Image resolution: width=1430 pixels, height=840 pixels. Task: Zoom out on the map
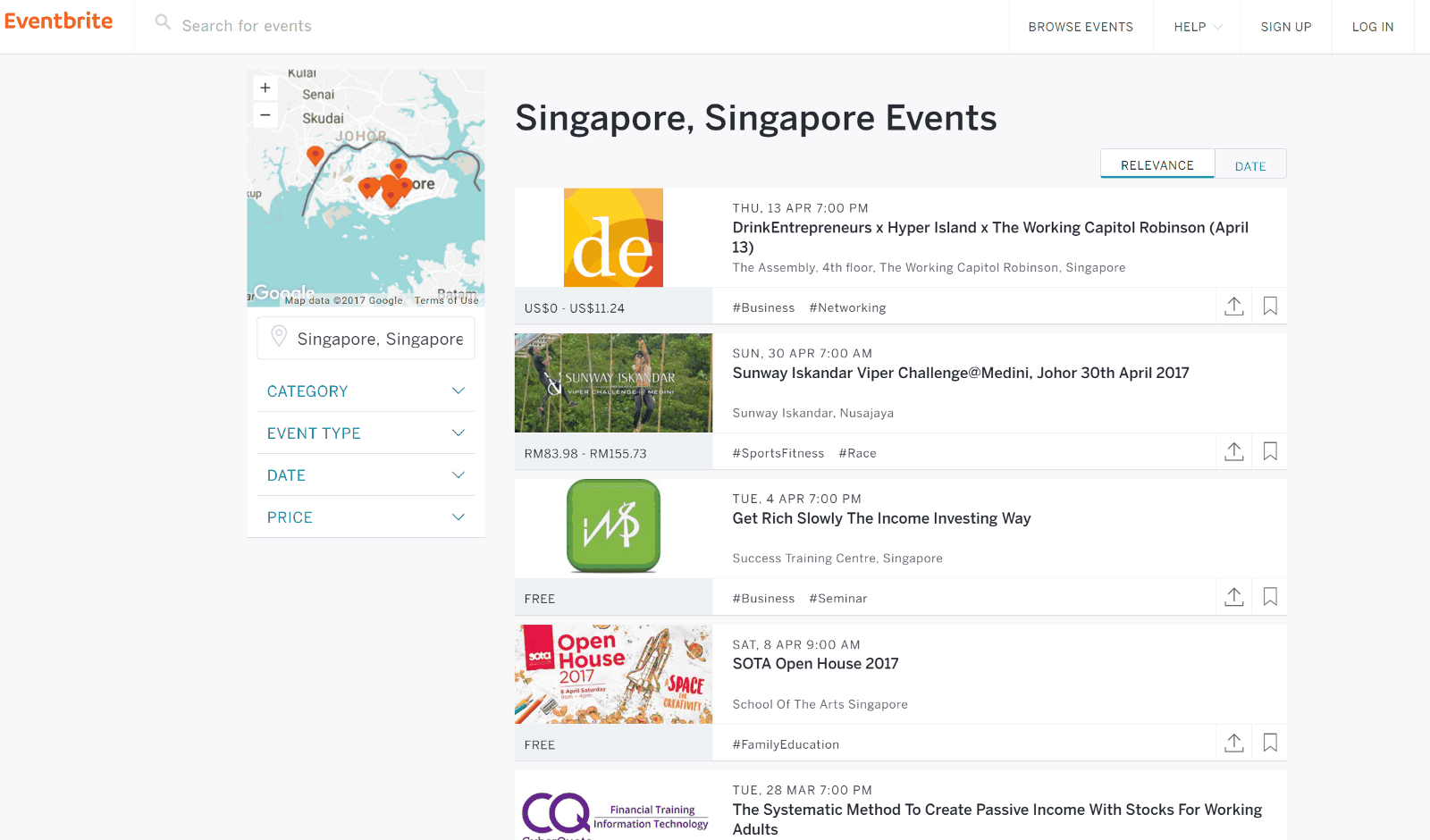click(x=265, y=115)
